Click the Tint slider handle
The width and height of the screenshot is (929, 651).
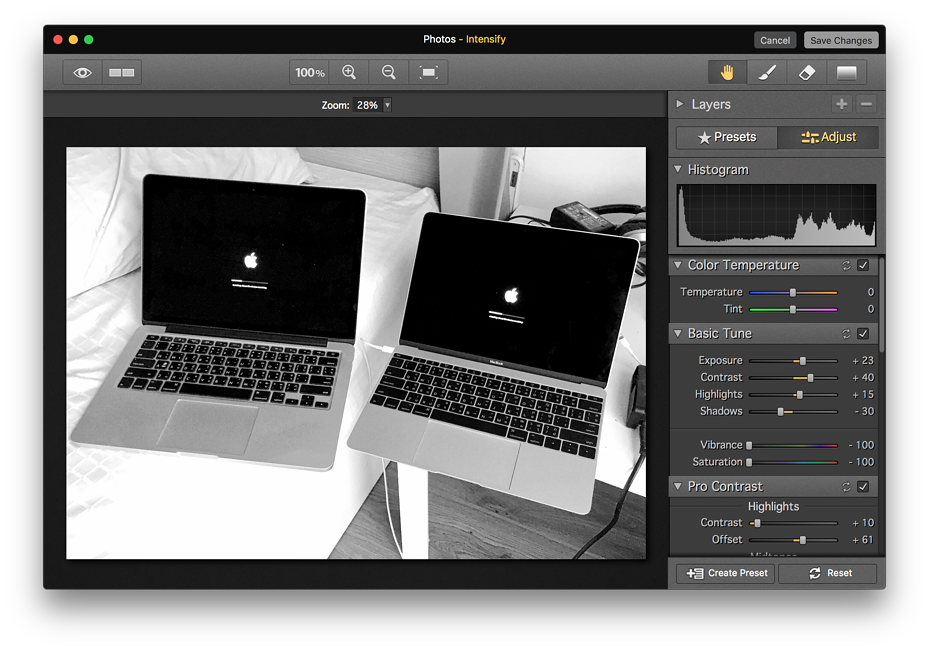(x=793, y=309)
